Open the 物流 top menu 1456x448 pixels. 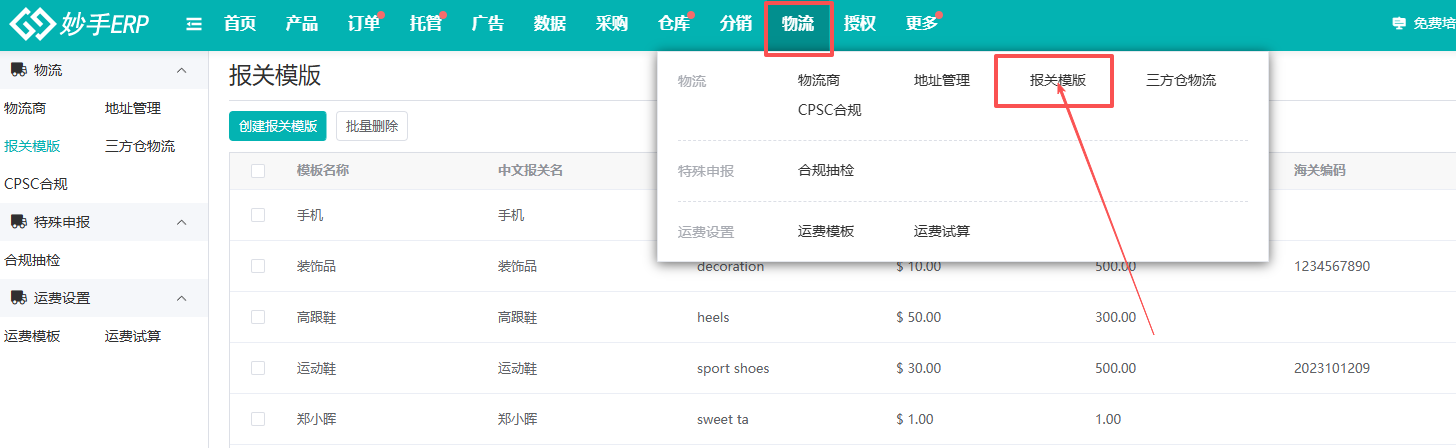(x=798, y=24)
